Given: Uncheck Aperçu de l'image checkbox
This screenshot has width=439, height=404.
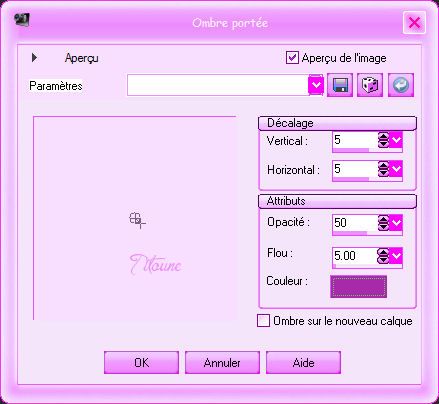Looking at the screenshot, I should click(292, 58).
